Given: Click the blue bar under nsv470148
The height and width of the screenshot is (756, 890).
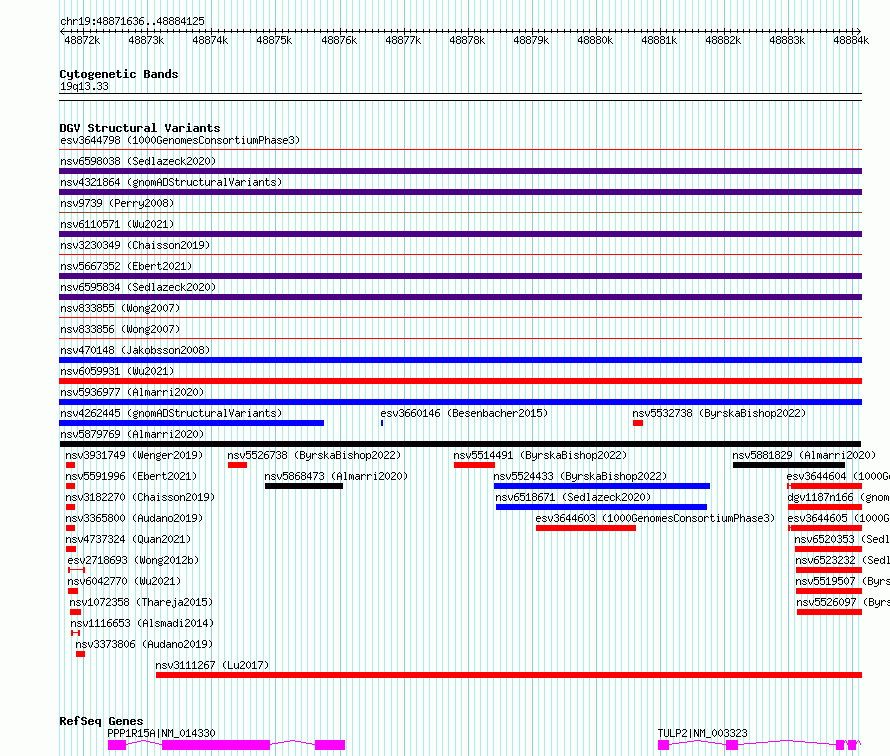Looking at the screenshot, I should 460,360.
